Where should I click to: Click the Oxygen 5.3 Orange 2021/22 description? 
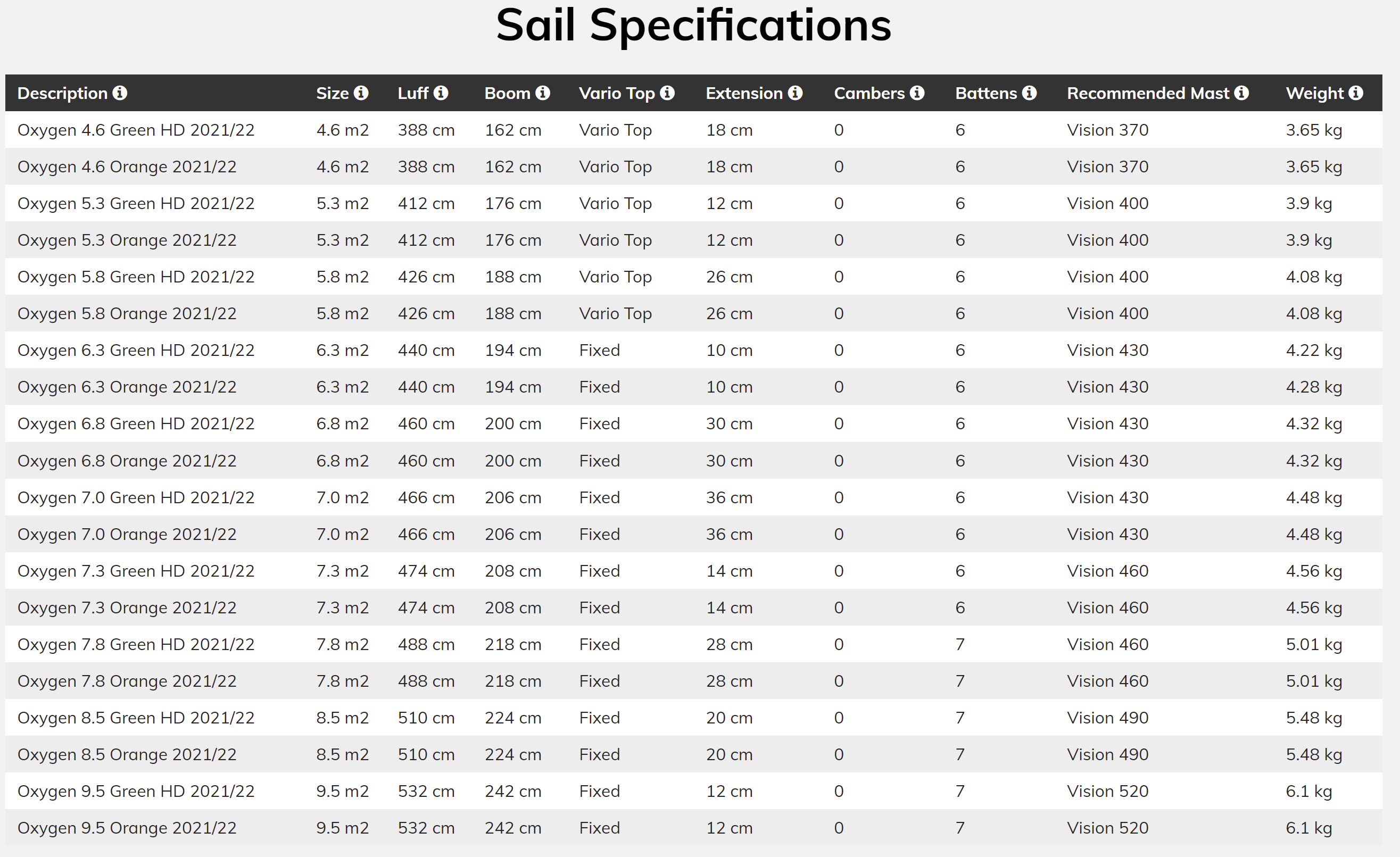(x=127, y=240)
